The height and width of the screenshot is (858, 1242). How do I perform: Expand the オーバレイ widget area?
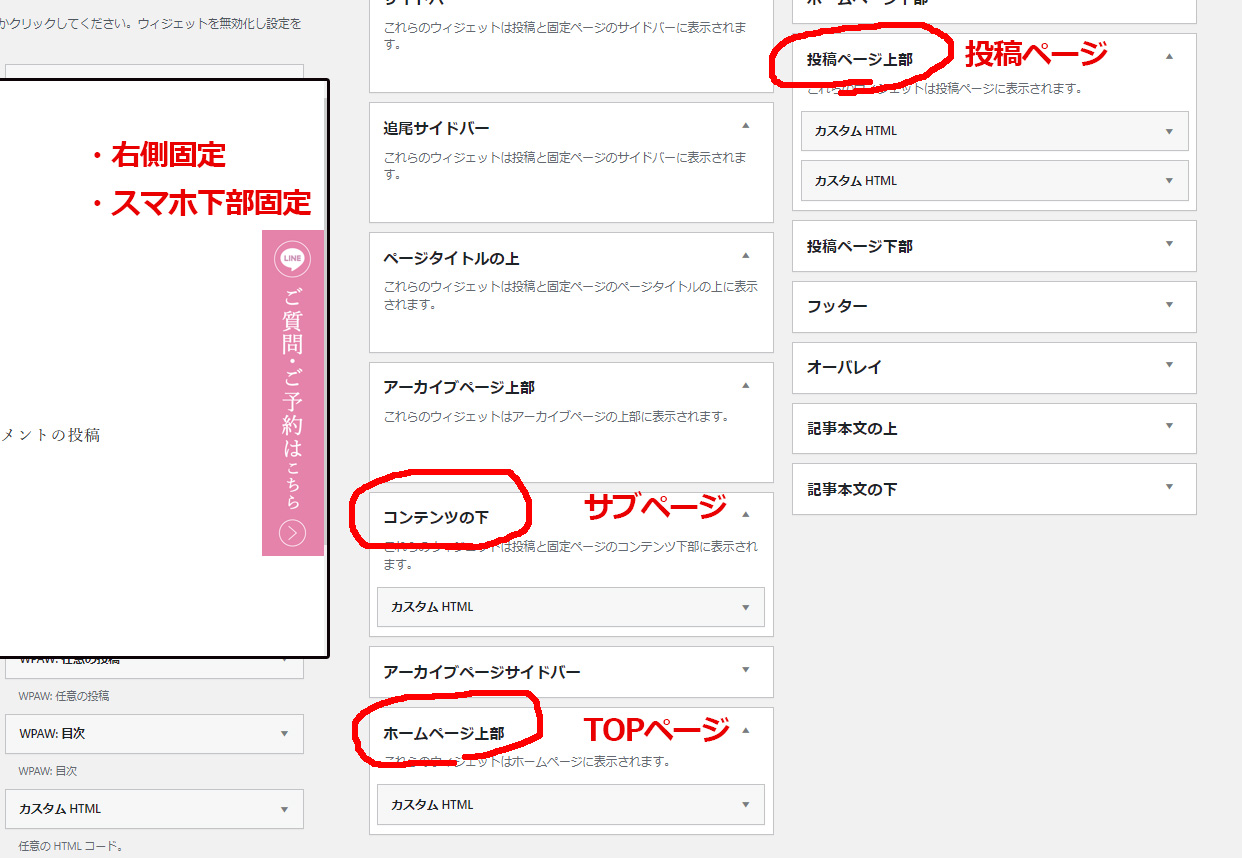pos(1168,366)
